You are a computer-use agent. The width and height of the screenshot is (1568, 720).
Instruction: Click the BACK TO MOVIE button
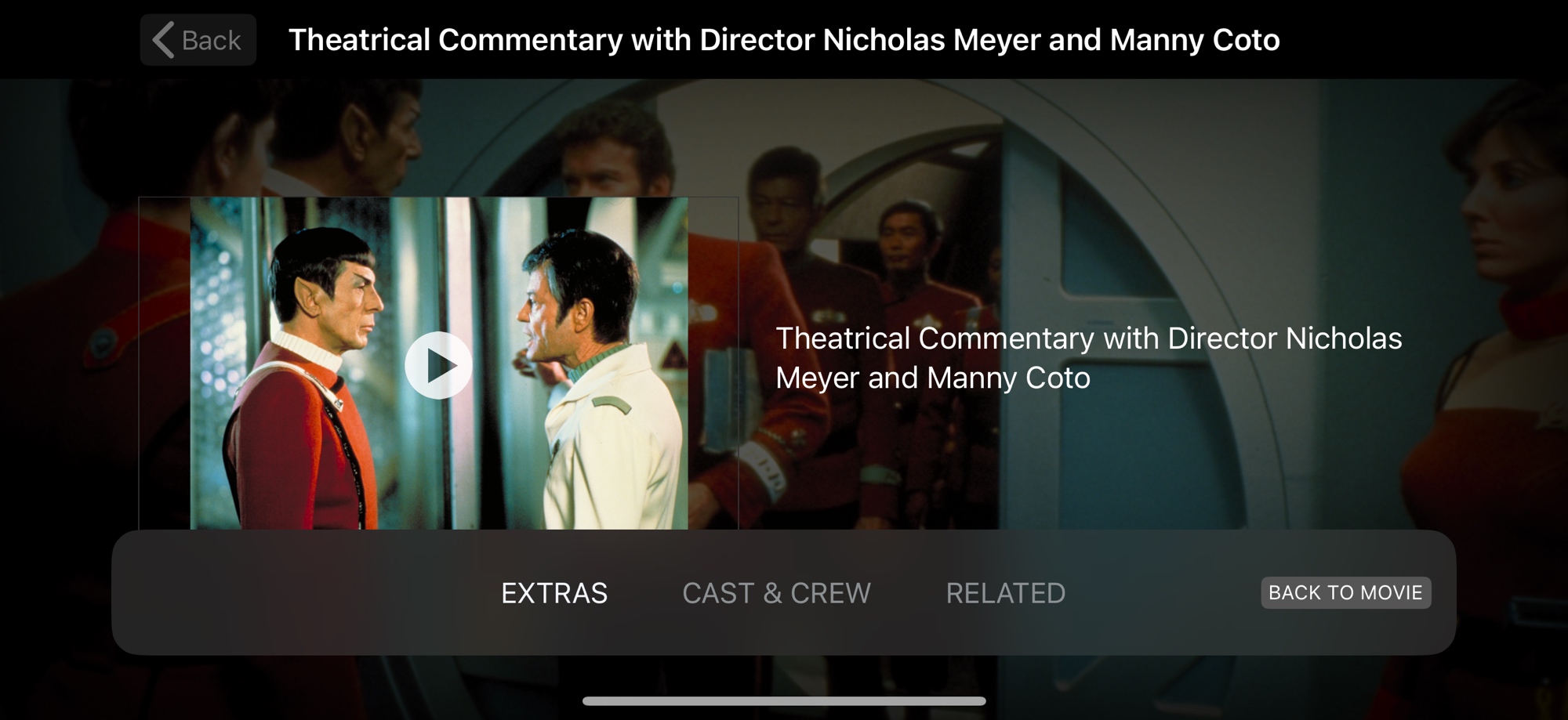1345,592
